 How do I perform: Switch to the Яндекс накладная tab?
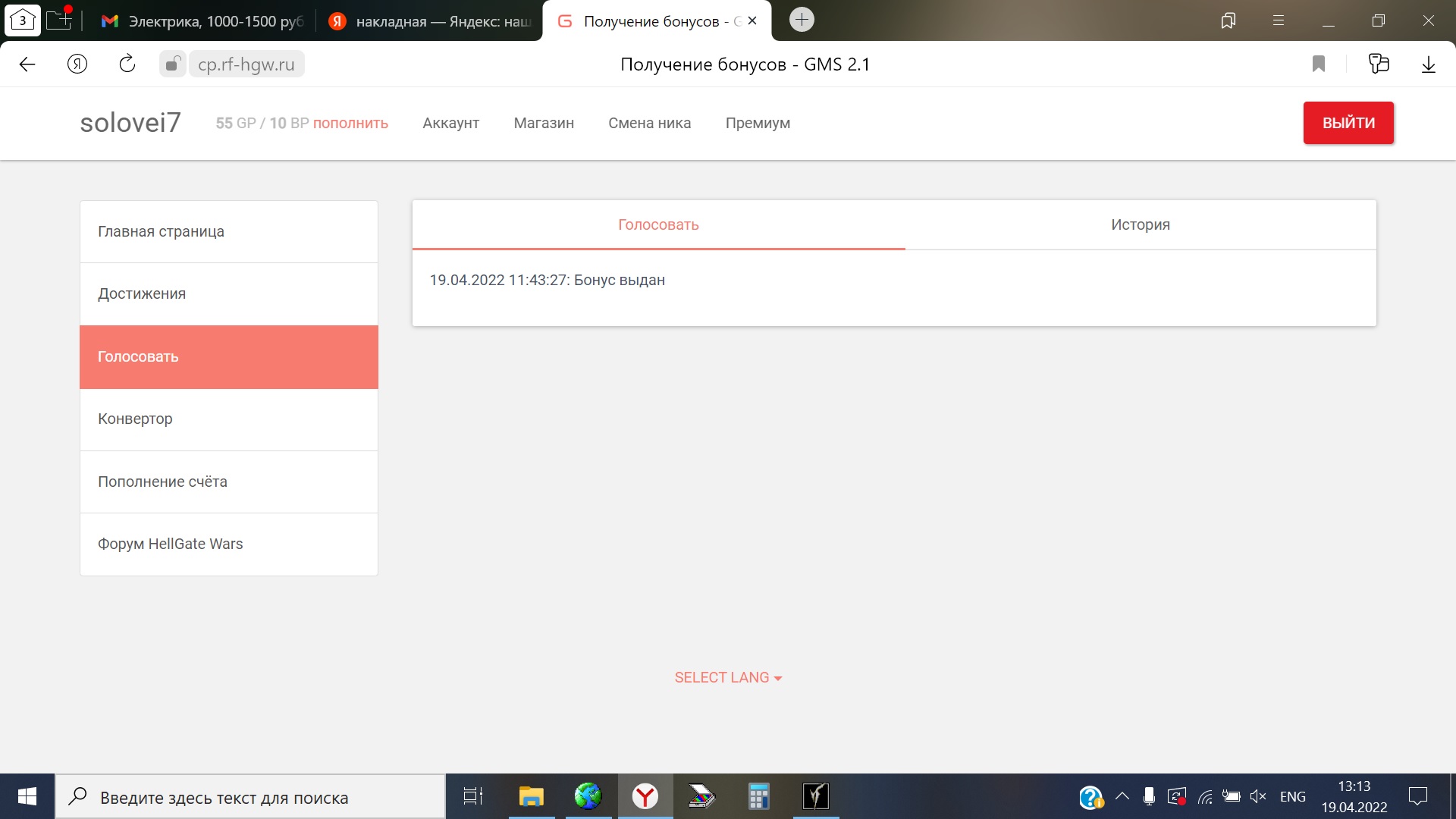(430, 21)
